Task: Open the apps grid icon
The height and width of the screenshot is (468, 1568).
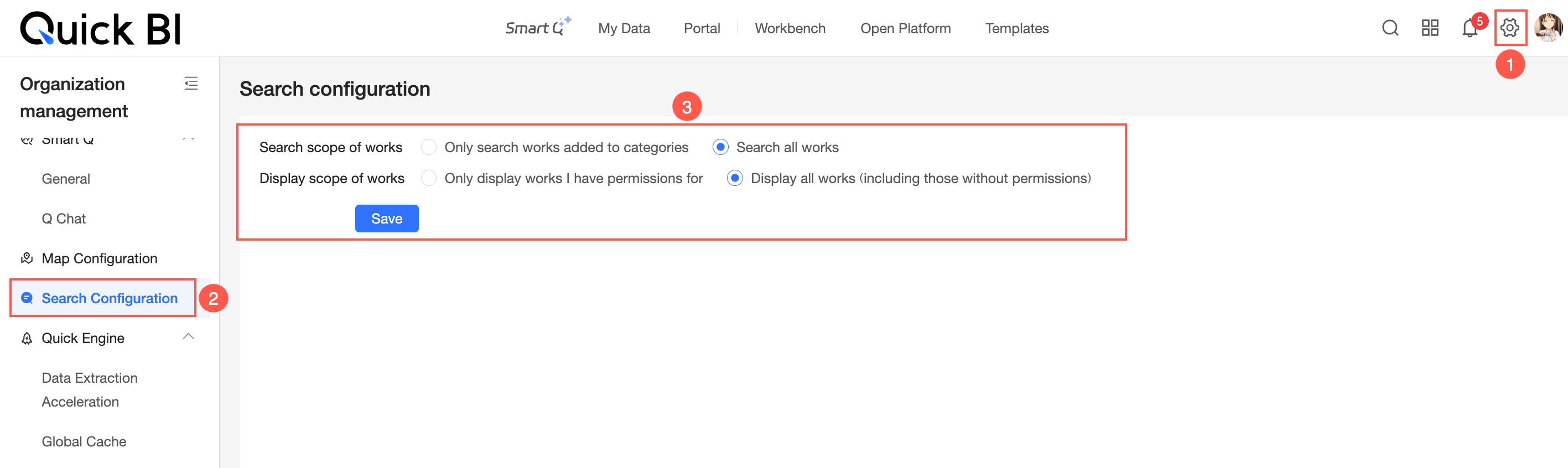Action: pyautogui.click(x=1430, y=28)
